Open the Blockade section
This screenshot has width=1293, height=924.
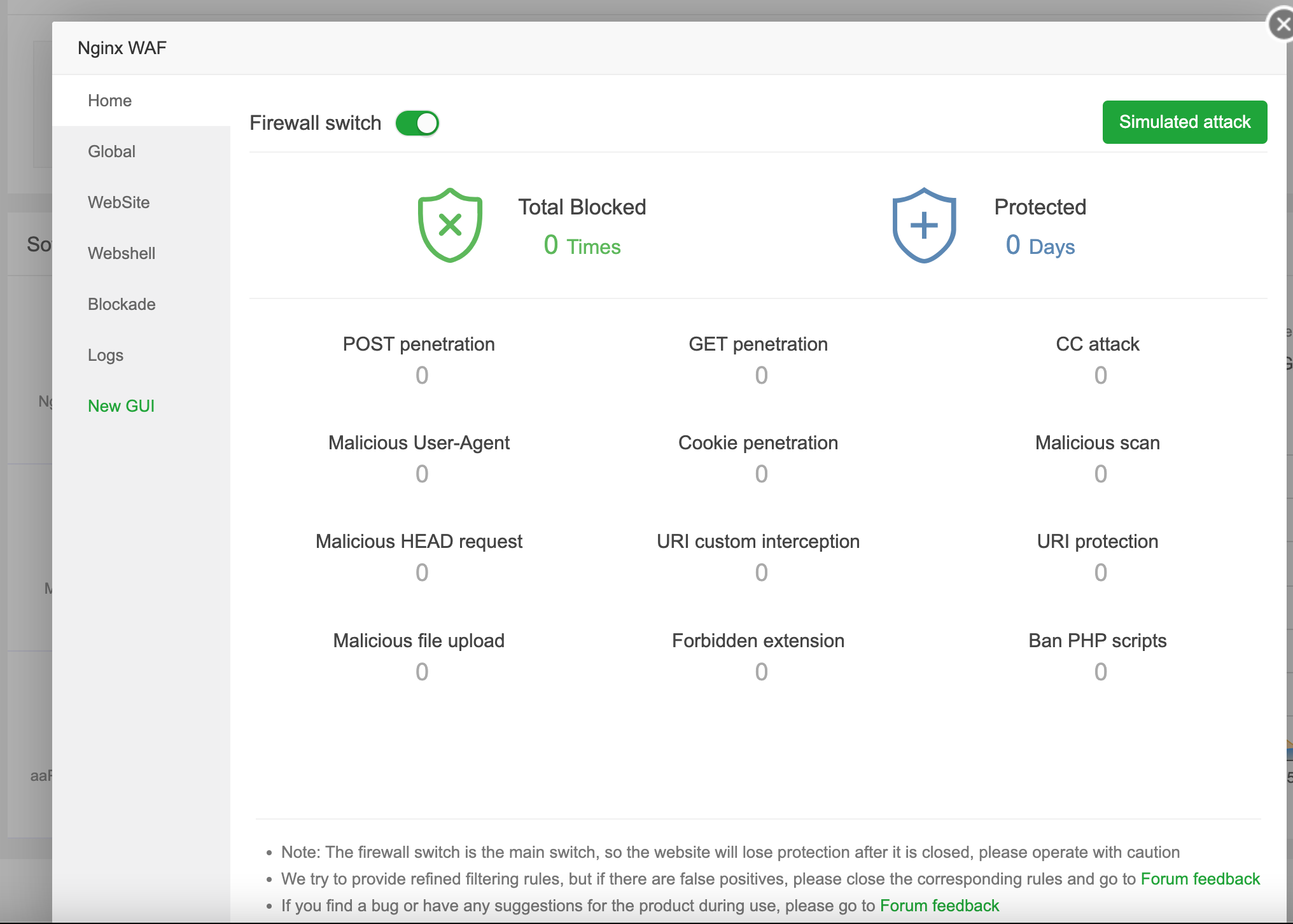[x=122, y=304]
